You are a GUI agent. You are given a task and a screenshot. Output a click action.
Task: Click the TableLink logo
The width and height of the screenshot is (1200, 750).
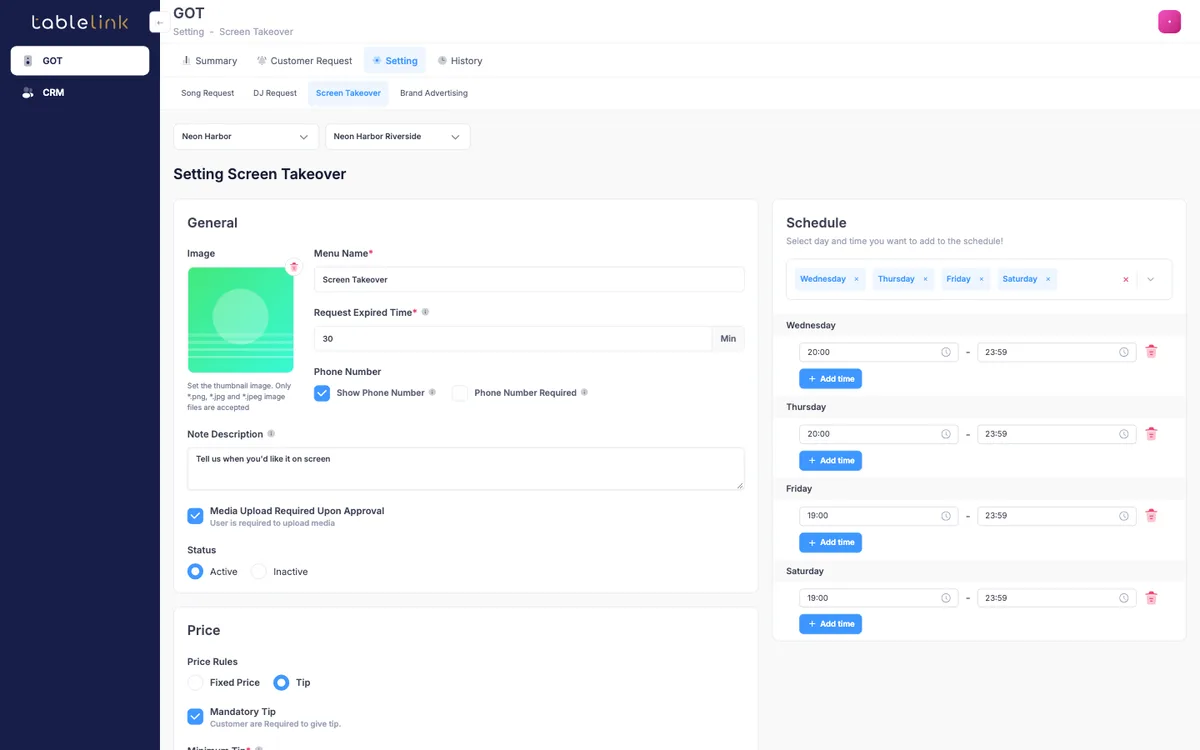pos(79,22)
